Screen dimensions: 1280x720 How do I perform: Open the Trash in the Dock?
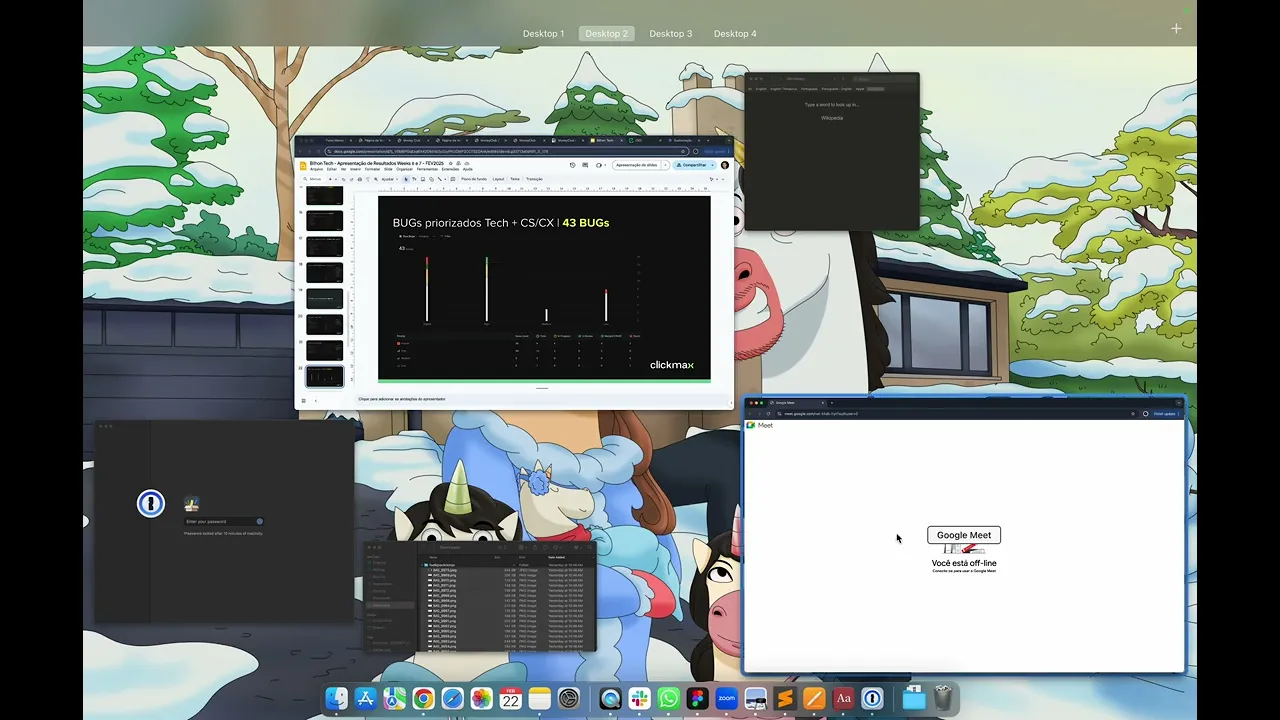point(943,698)
